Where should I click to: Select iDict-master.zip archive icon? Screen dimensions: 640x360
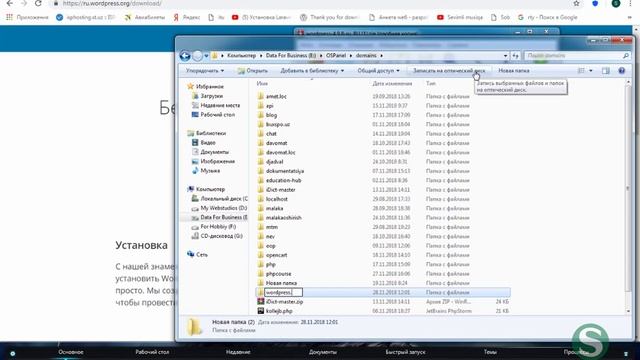261,302
